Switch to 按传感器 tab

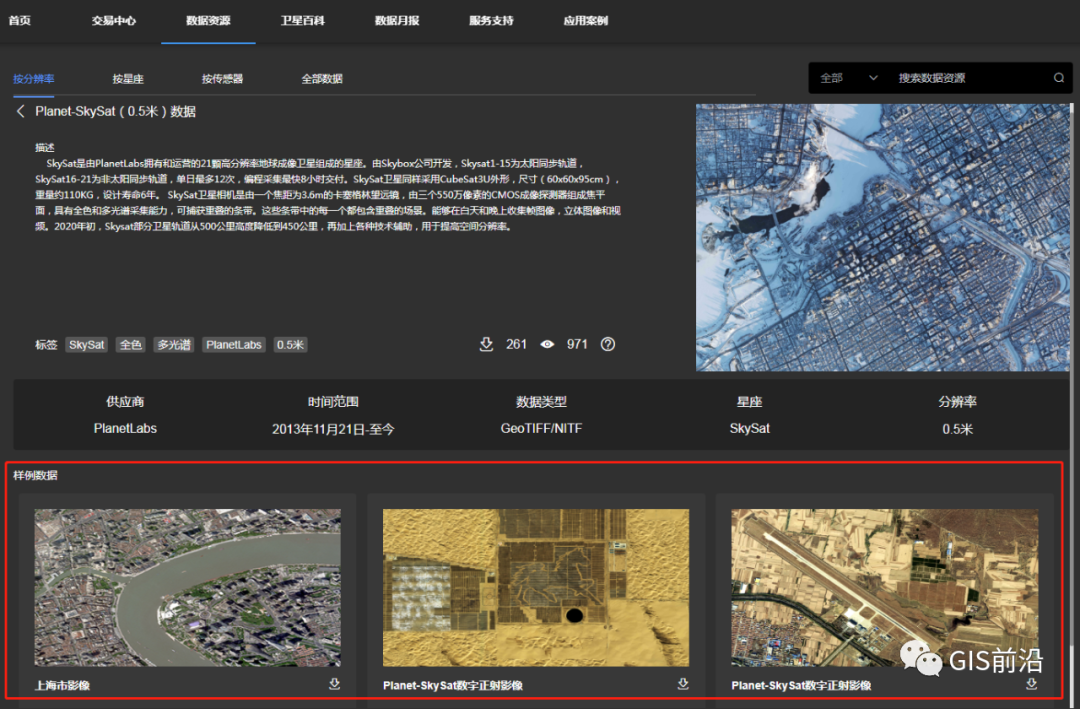(222, 79)
